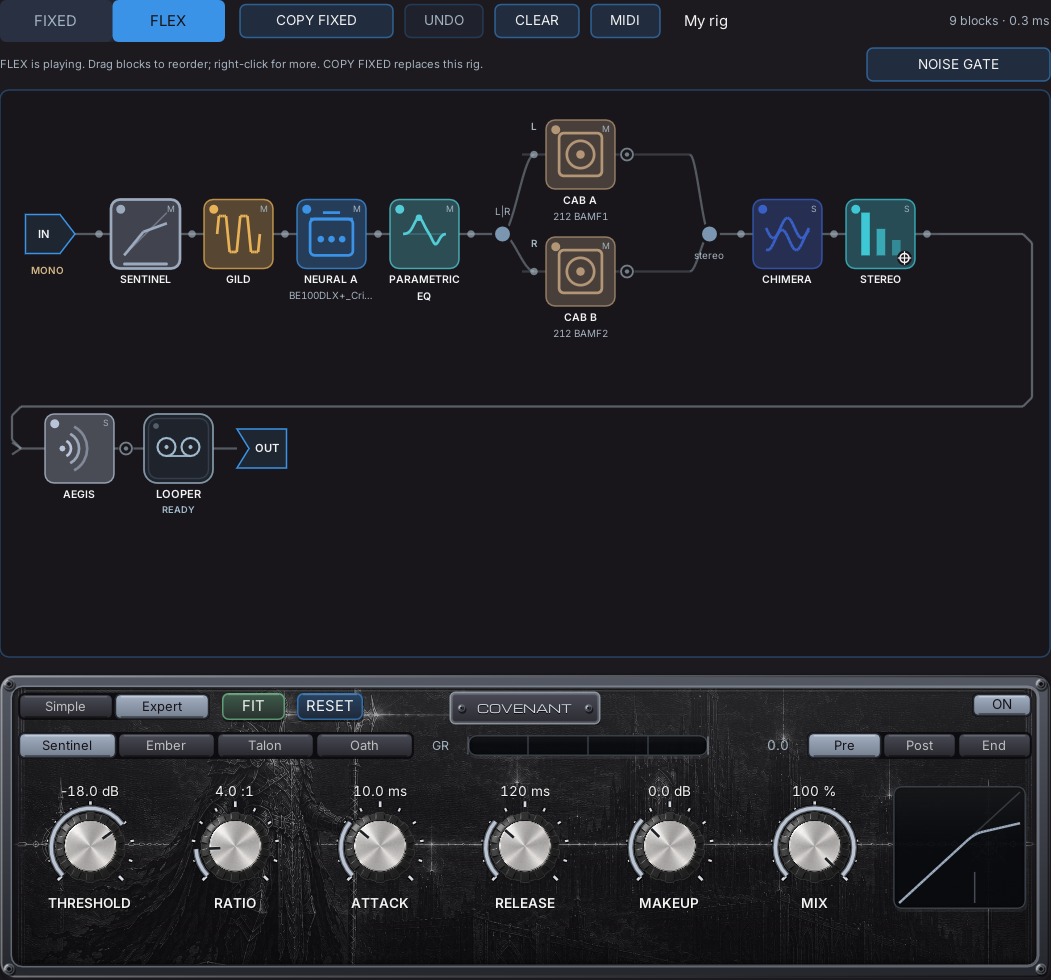Click the RESET button
Viewport: 1051px width, 980px height.
pyautogui.click(x=329, y=707)
